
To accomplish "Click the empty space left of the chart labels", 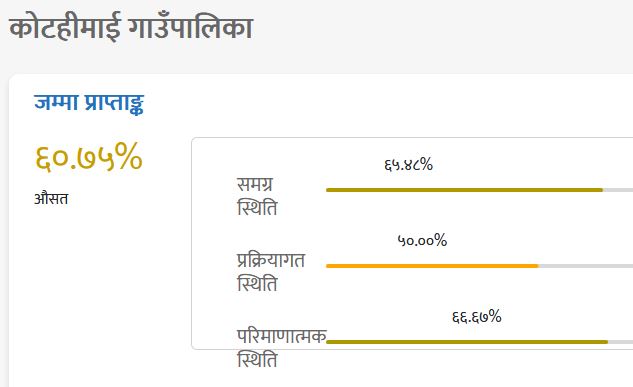I will [x=214, y=242].
